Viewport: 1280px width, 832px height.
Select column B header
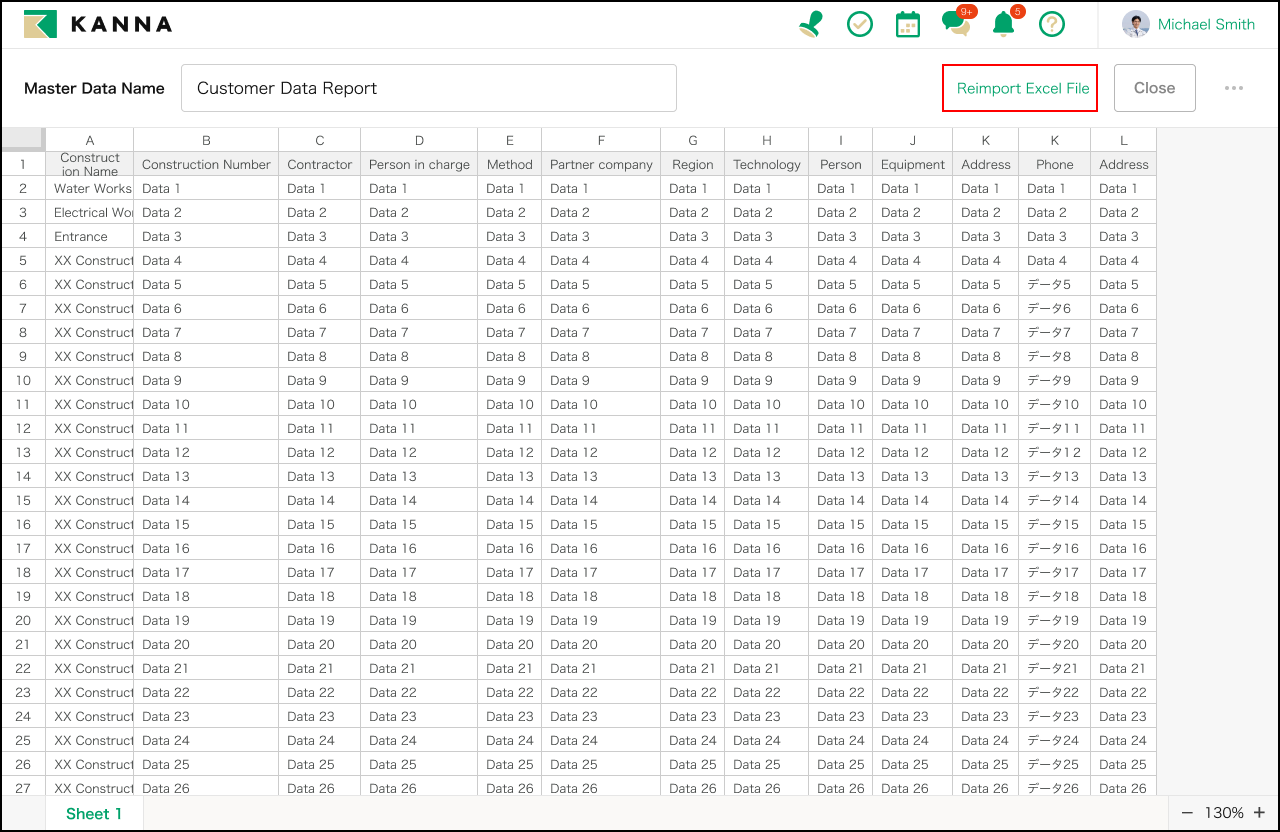pyautogui.click(x=206, y=140)
